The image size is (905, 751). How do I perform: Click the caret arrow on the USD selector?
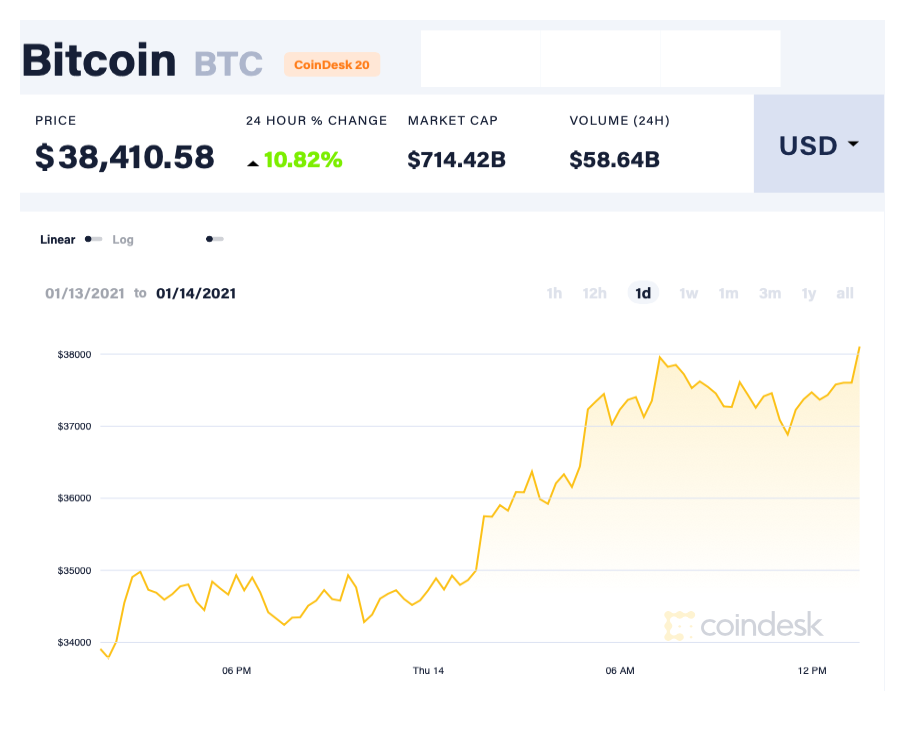click(855, 145)
